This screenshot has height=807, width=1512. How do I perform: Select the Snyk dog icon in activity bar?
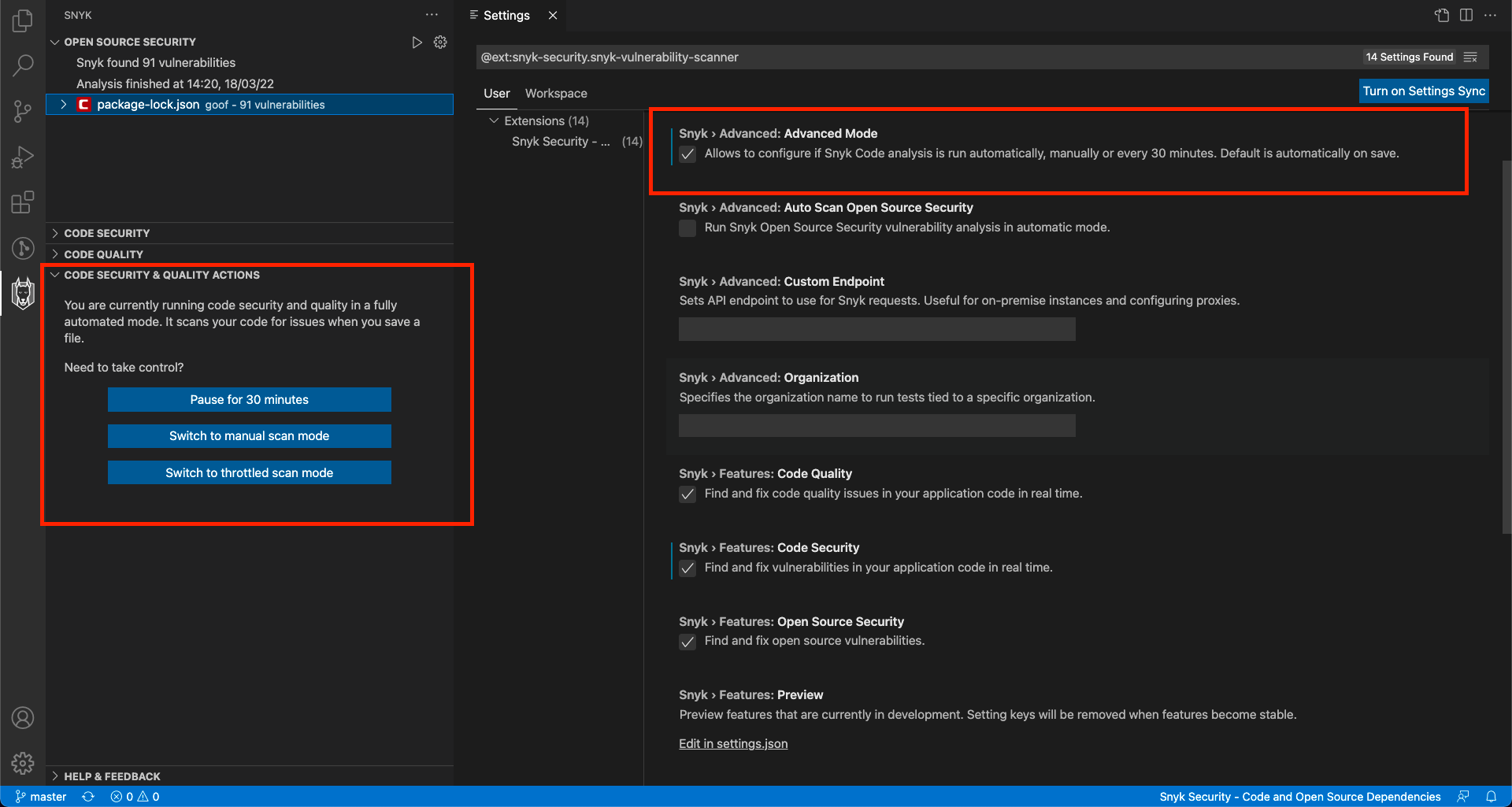23,294
